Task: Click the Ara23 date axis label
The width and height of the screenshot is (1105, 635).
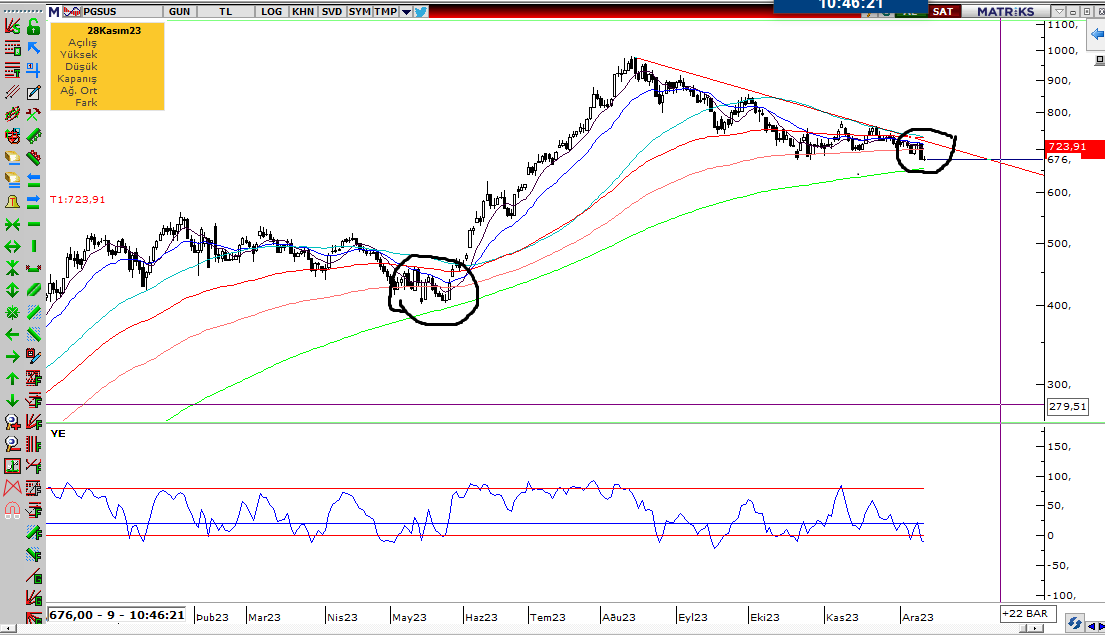Action: 918,617
